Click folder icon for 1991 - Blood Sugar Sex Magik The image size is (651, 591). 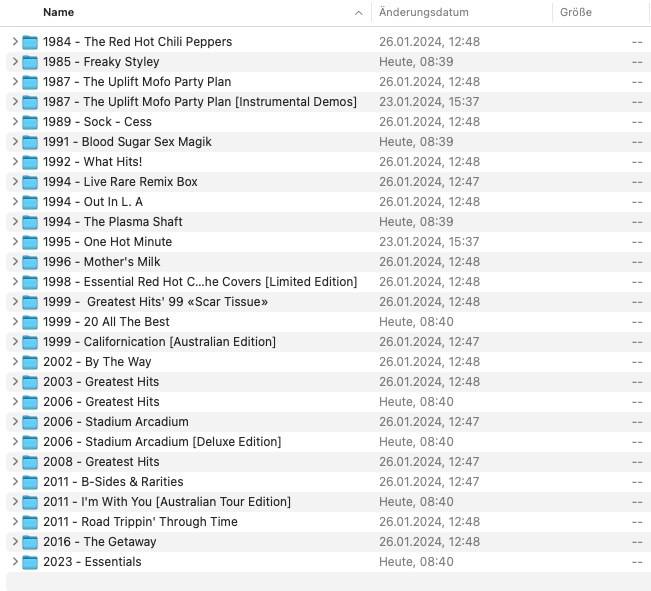click(x=29, y=142)
